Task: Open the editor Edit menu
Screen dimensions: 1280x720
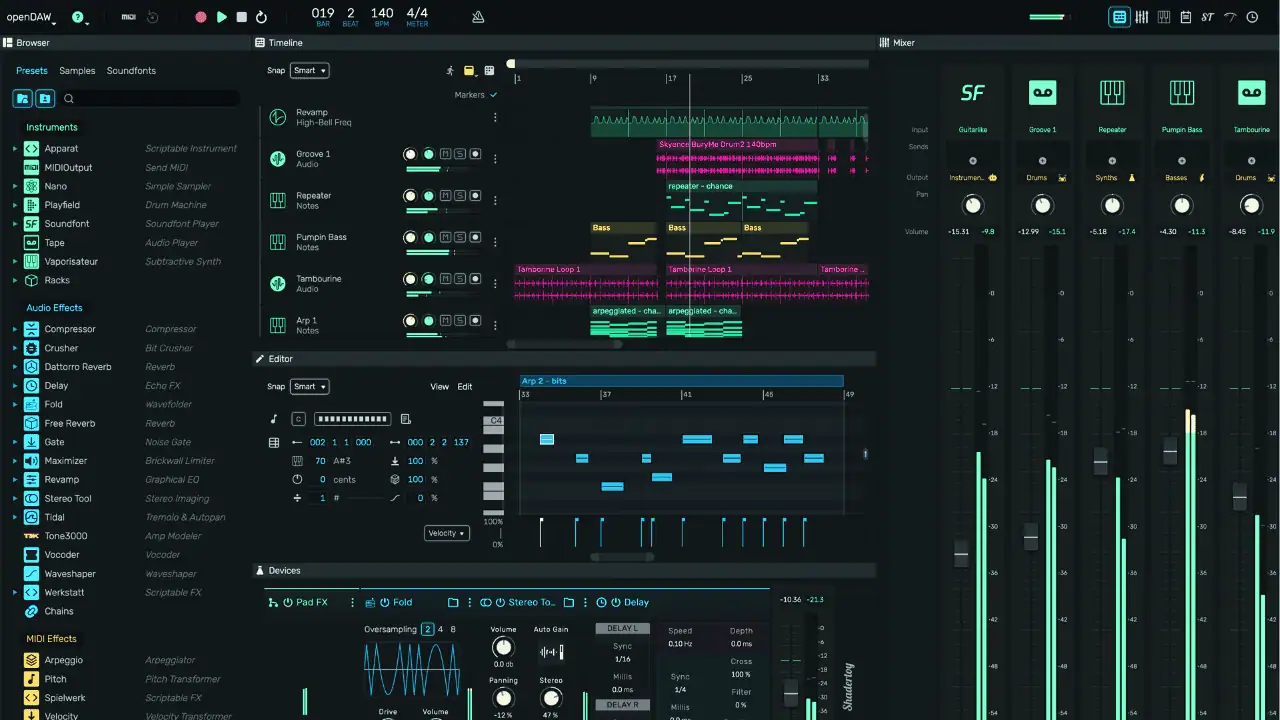Action: pos(465,387)
